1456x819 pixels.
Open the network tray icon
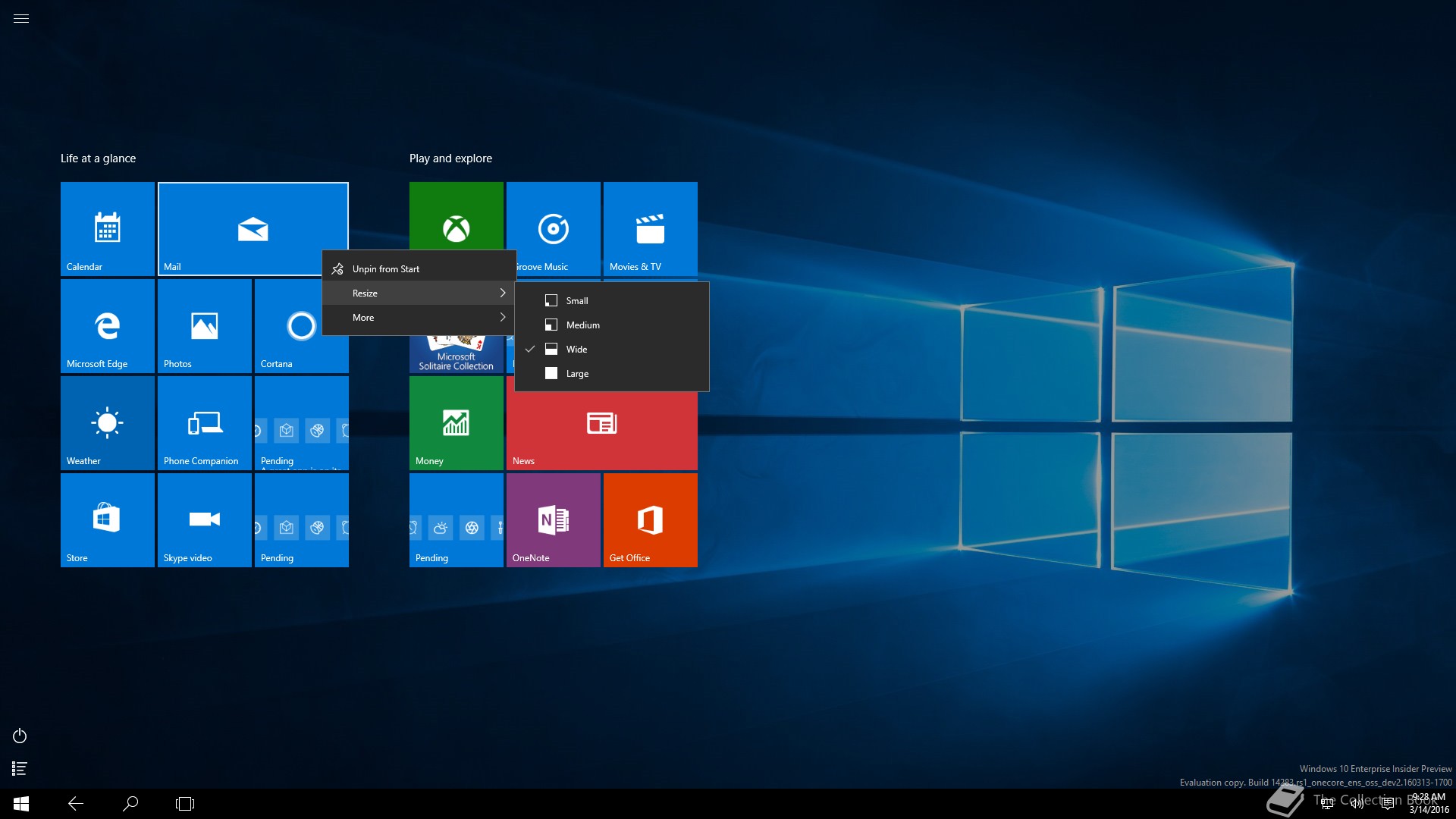point(1327,804)
